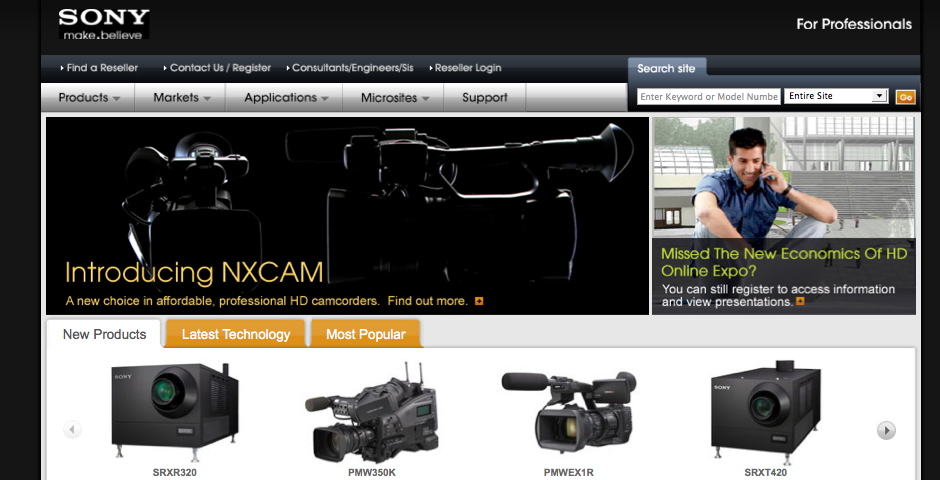The height and width of the screenshot is (480, 940).
Task: Open Contact Us / Register link
Action: click(x=218, y=68)
